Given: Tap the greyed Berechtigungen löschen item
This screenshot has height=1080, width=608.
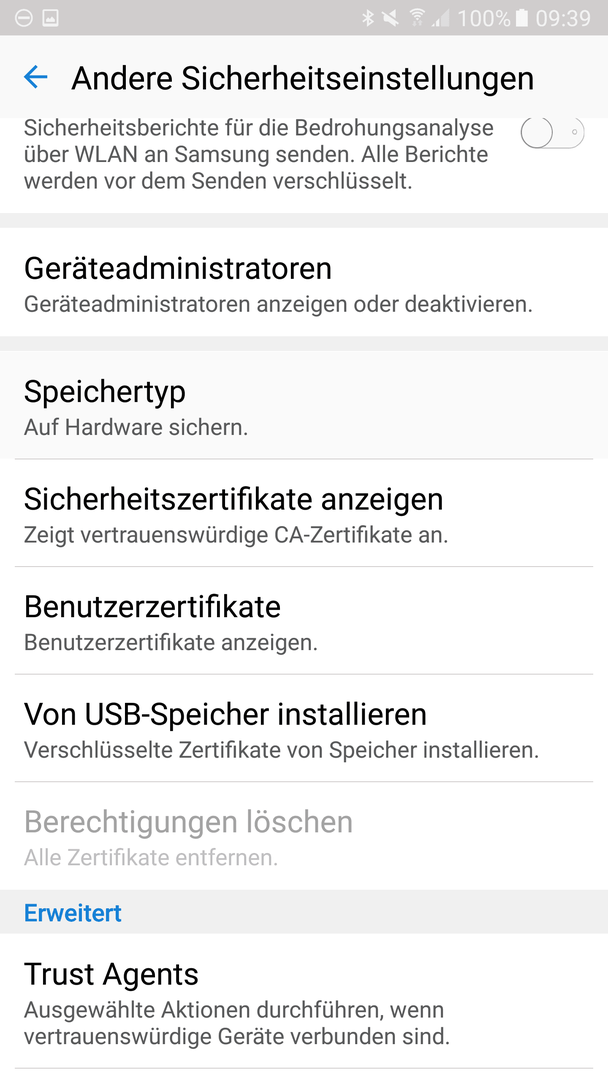Looking at the screenshot, I should click(304, 835).
